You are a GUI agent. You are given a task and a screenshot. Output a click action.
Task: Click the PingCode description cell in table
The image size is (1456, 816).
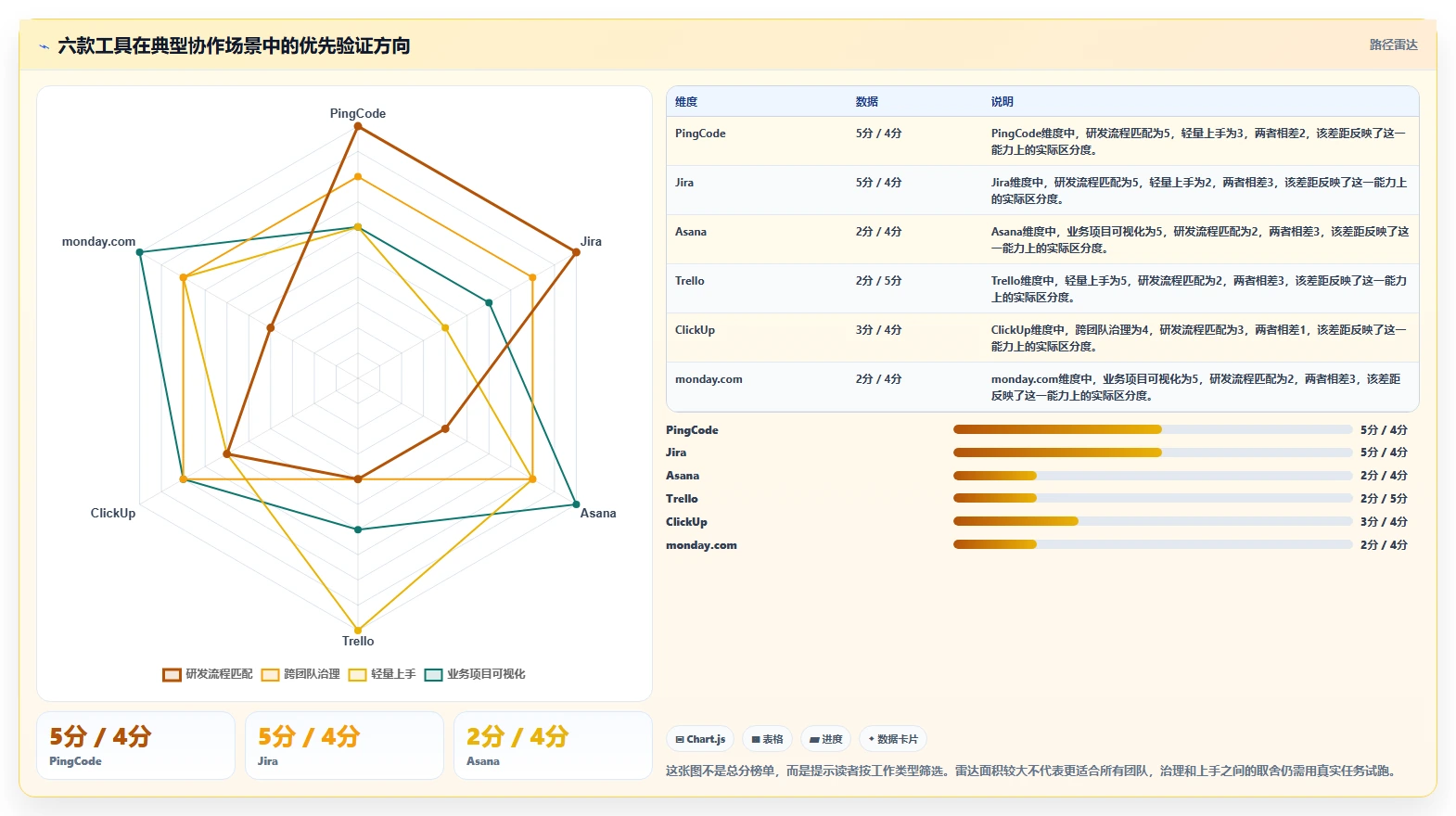click(1198, 141)
